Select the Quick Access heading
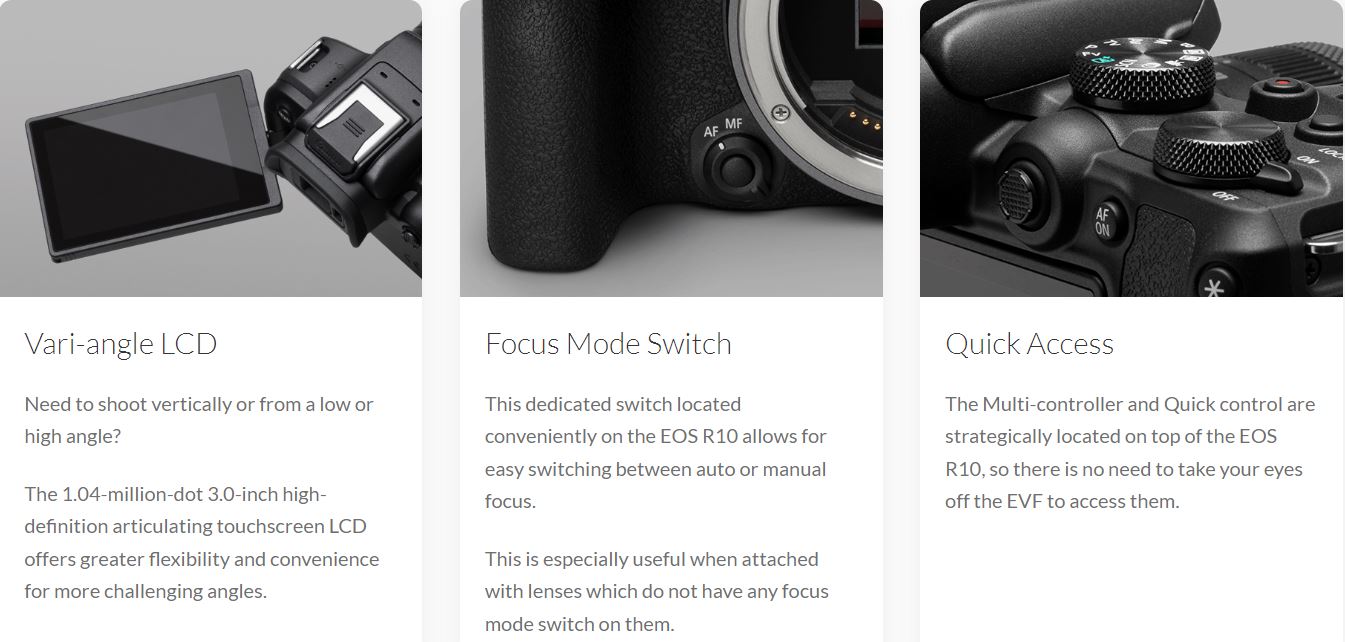Image resolution: width=1345 pixels, height=642 pixels. pos(1029,344)
